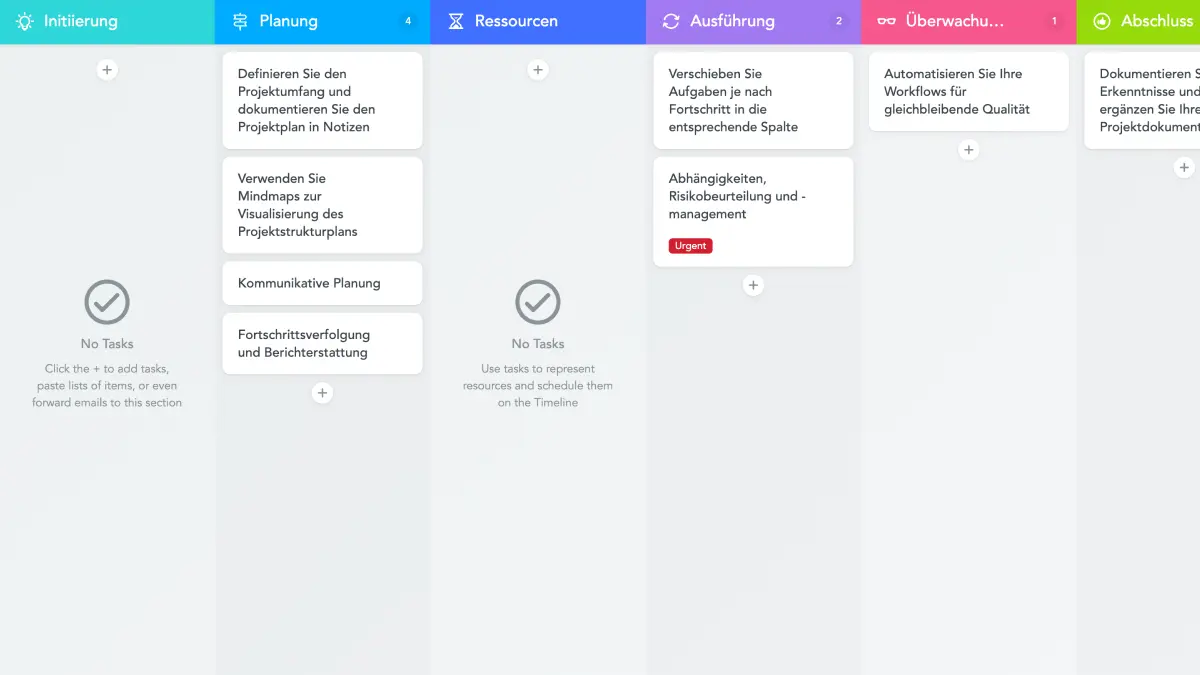Click the task count badge on Ausführung
This screenshot has width=1200, height=675.
click(838, 21)
